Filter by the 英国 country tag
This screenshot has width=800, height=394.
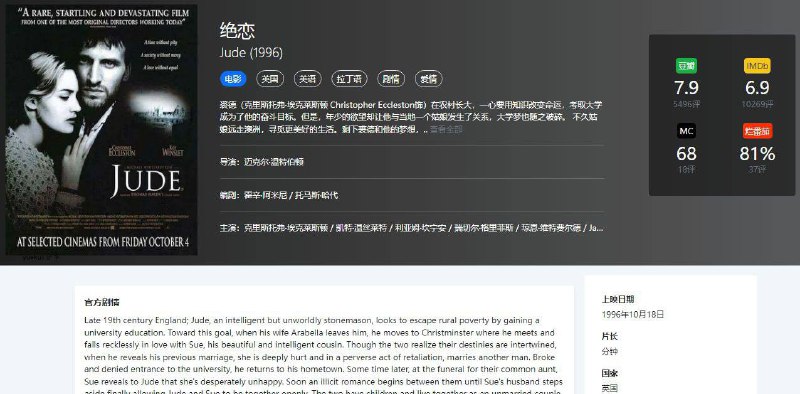pos(270,79)
